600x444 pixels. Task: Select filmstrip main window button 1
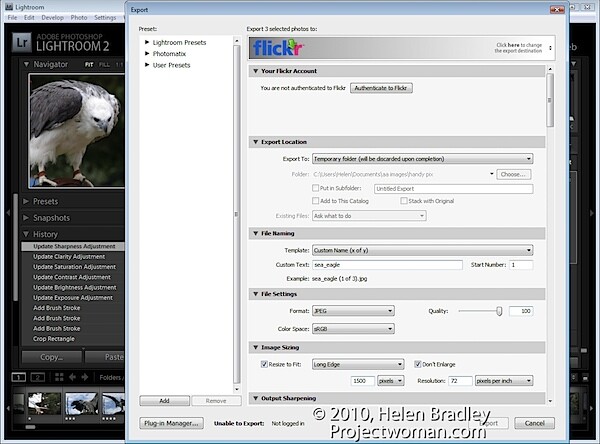[x=18, y=377]
